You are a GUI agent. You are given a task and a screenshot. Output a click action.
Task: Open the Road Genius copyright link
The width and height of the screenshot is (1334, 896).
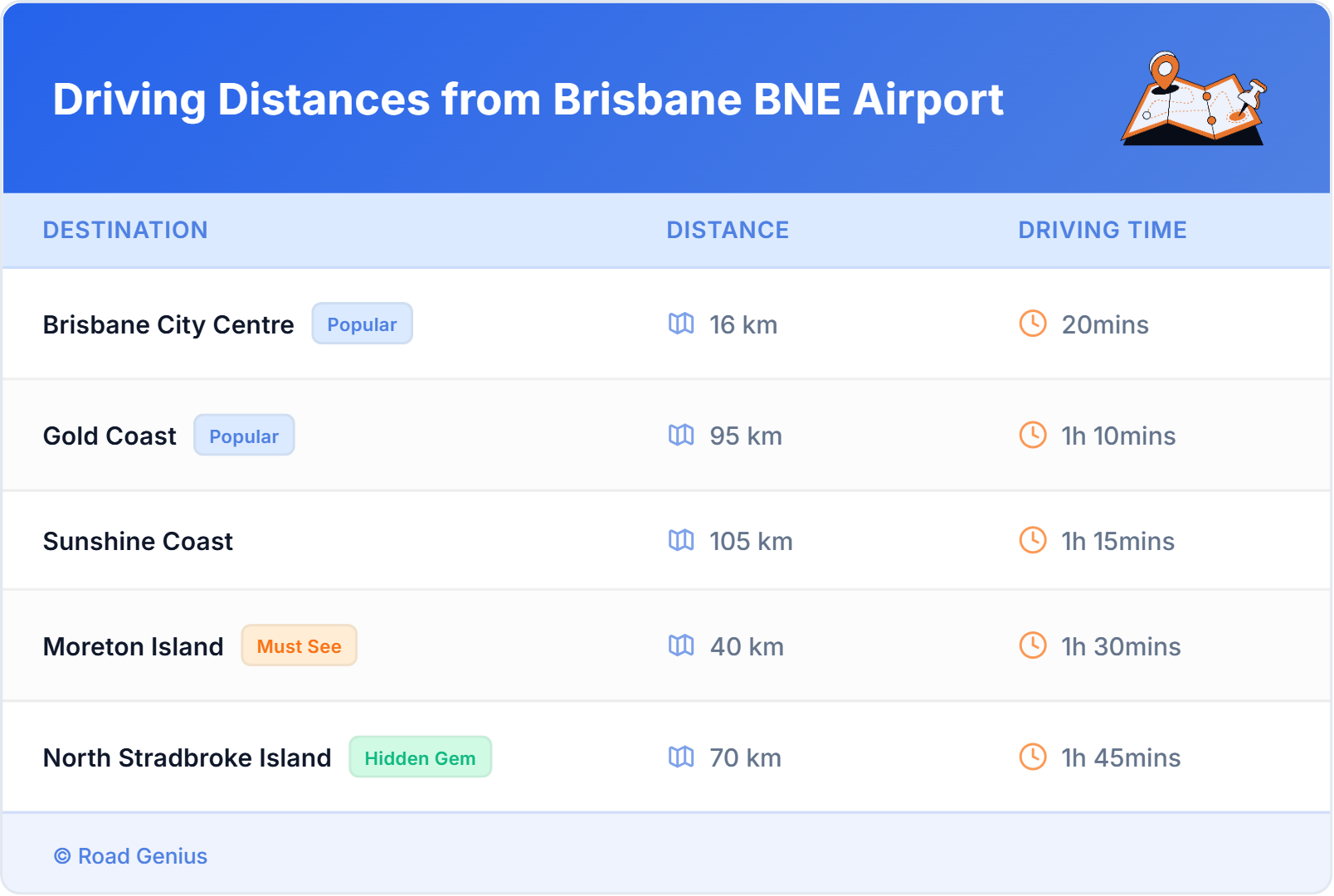coord(131,856)
